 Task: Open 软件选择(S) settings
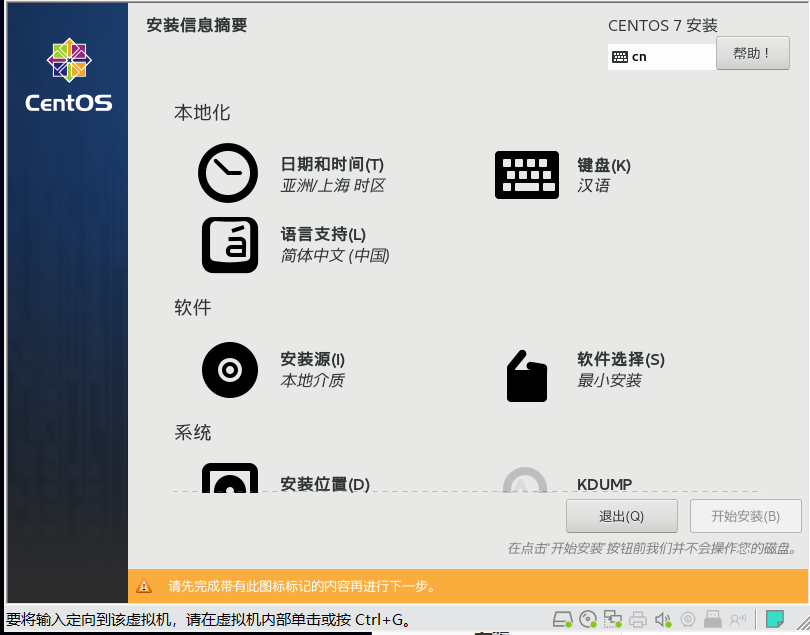tap(621, 359)
